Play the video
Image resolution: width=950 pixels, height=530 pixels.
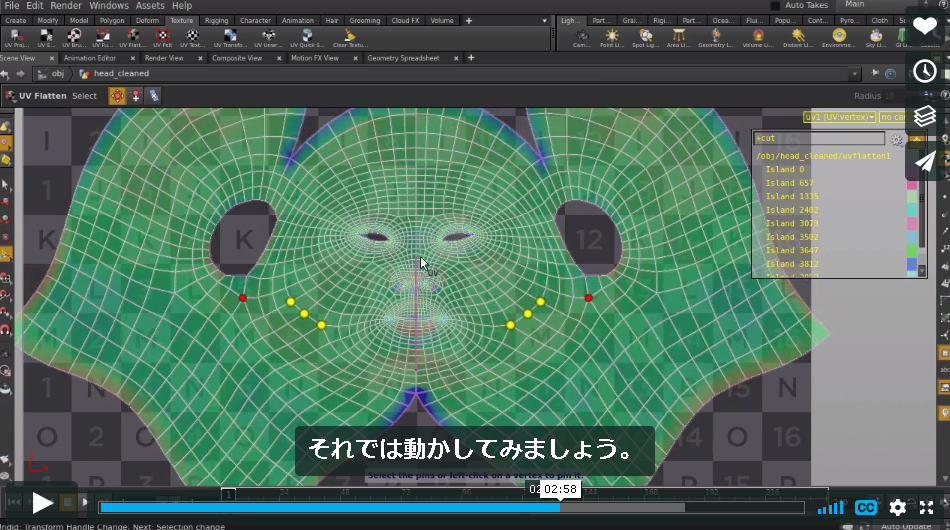tap(42, 503)
